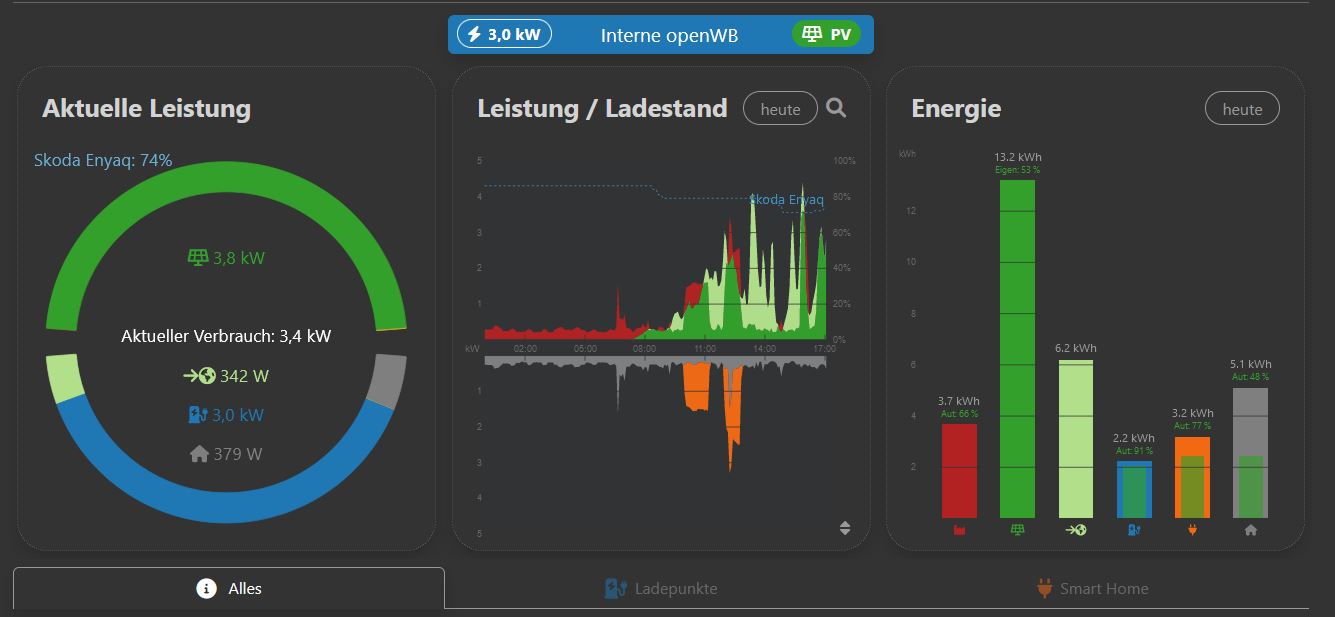Click the gray house arc of the power ring

pos(388,381)
